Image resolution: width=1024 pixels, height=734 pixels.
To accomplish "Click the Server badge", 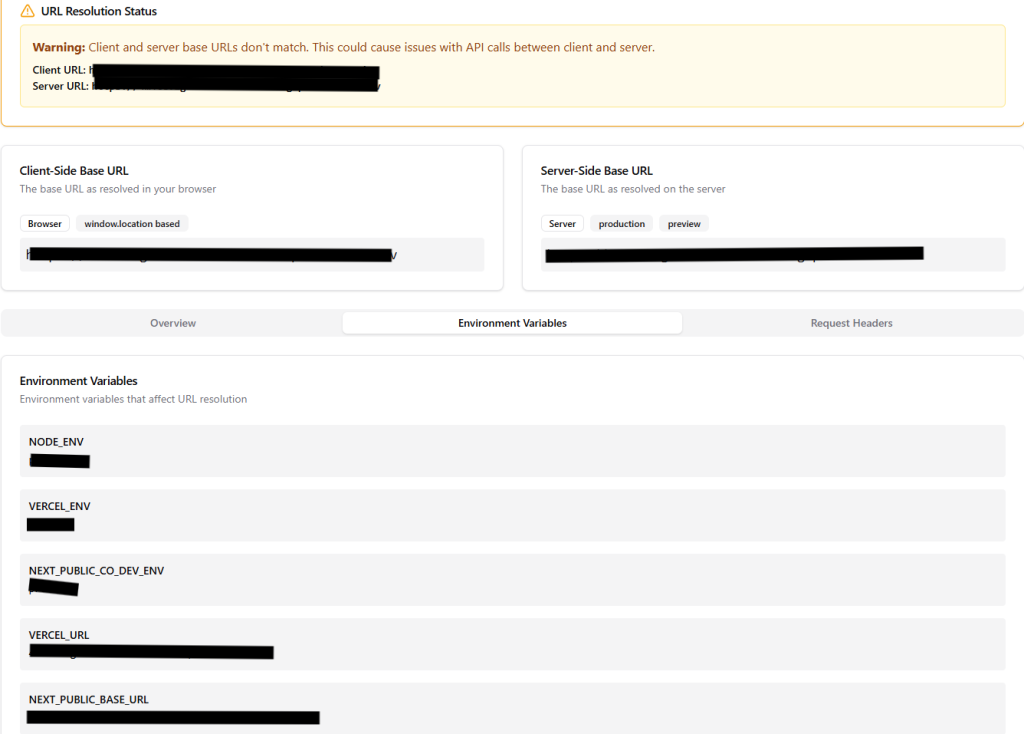I will pos(562,224).
